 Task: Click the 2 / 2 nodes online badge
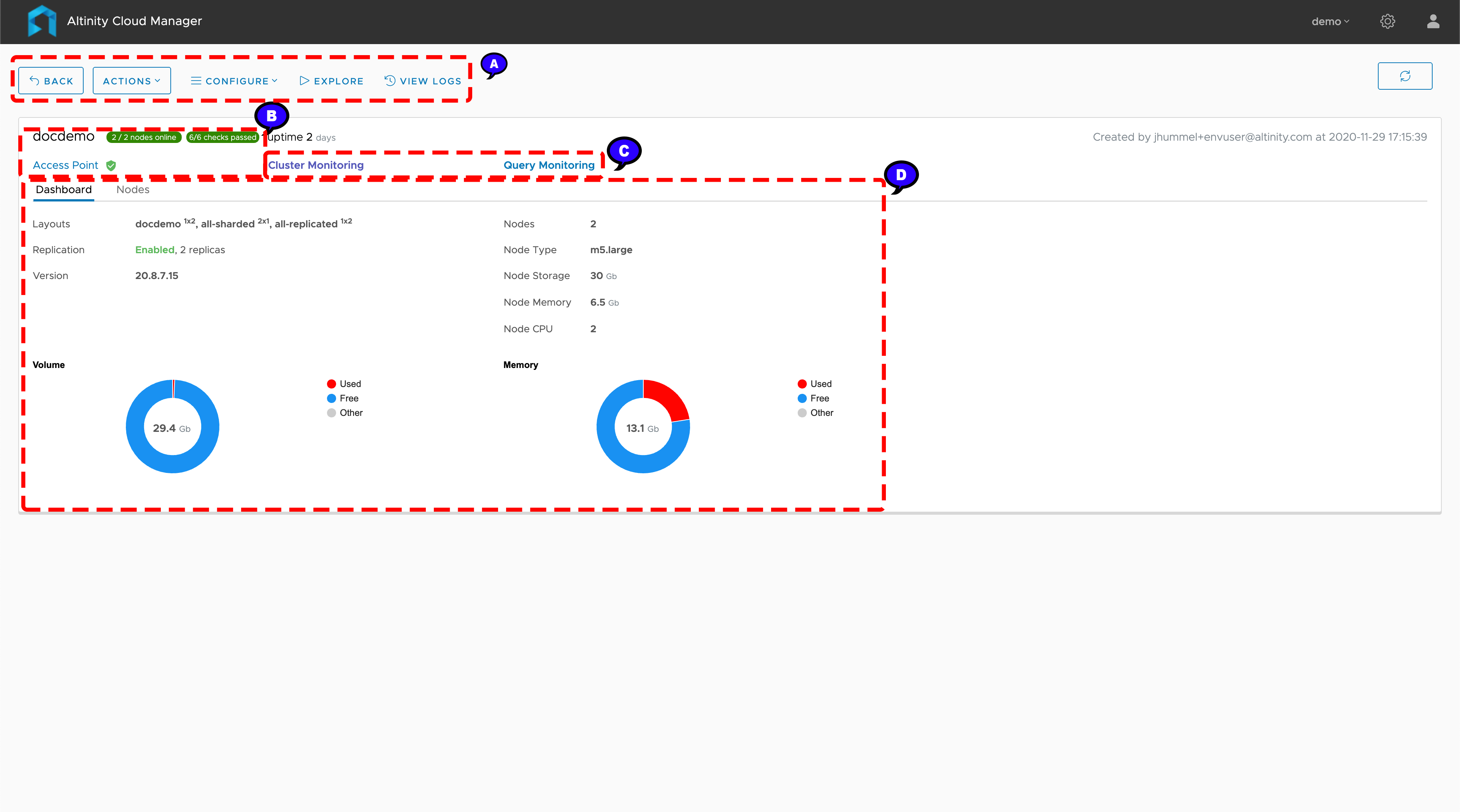click(x=143, y=137)
